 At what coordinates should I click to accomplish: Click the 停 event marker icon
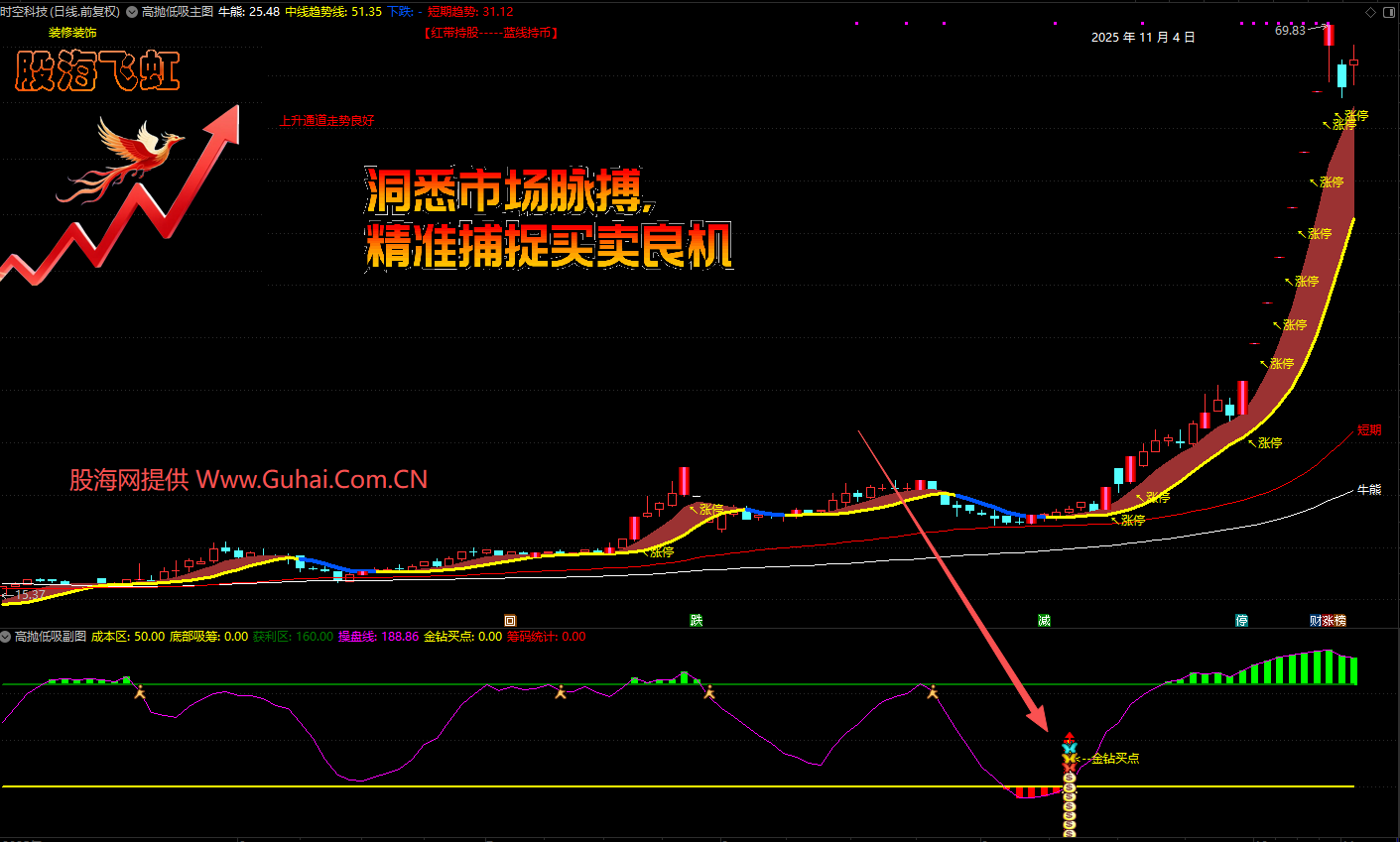1241,621
